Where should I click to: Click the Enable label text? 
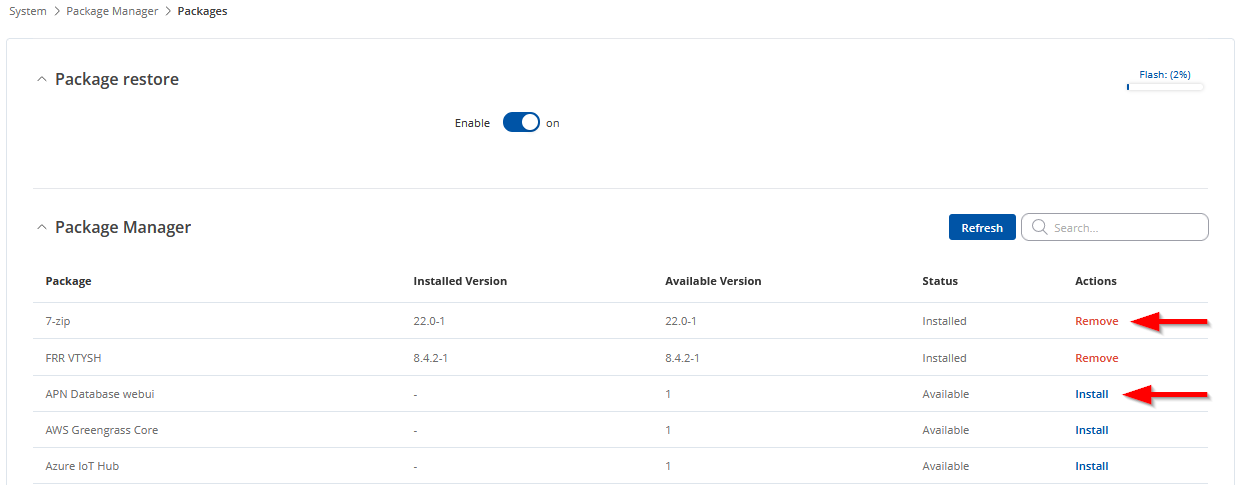(x=472, y=123)
